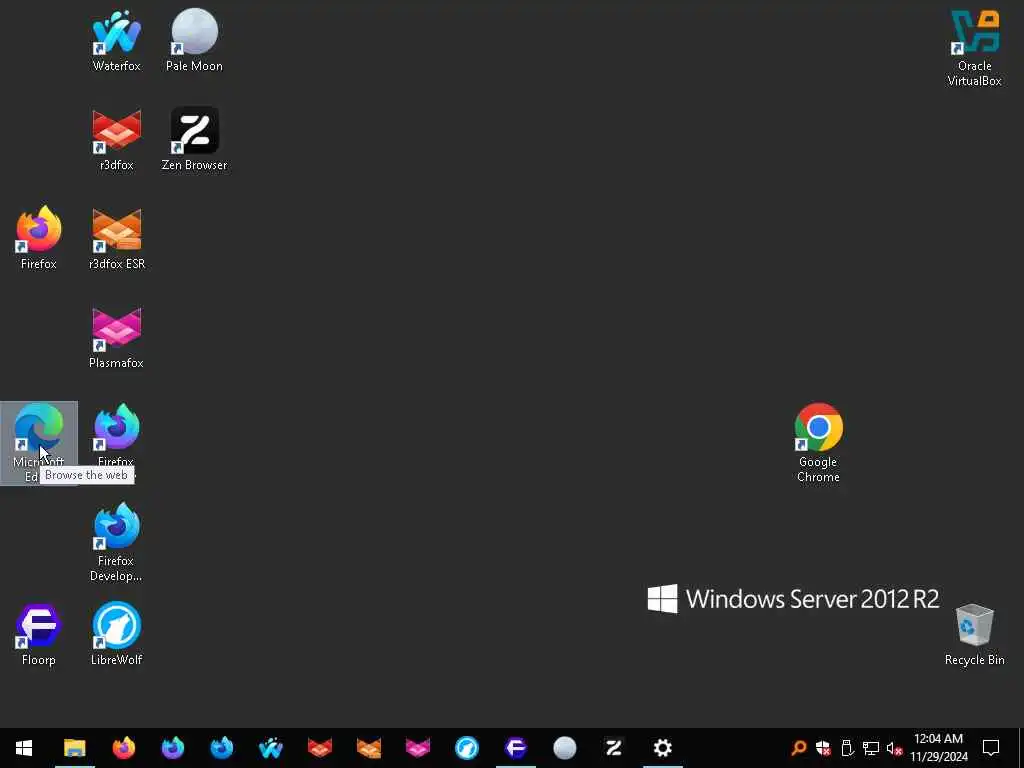Switch to Floorp on the taskbar
The width and height of the screenshot is (1024, 768).
click(515, 748)
